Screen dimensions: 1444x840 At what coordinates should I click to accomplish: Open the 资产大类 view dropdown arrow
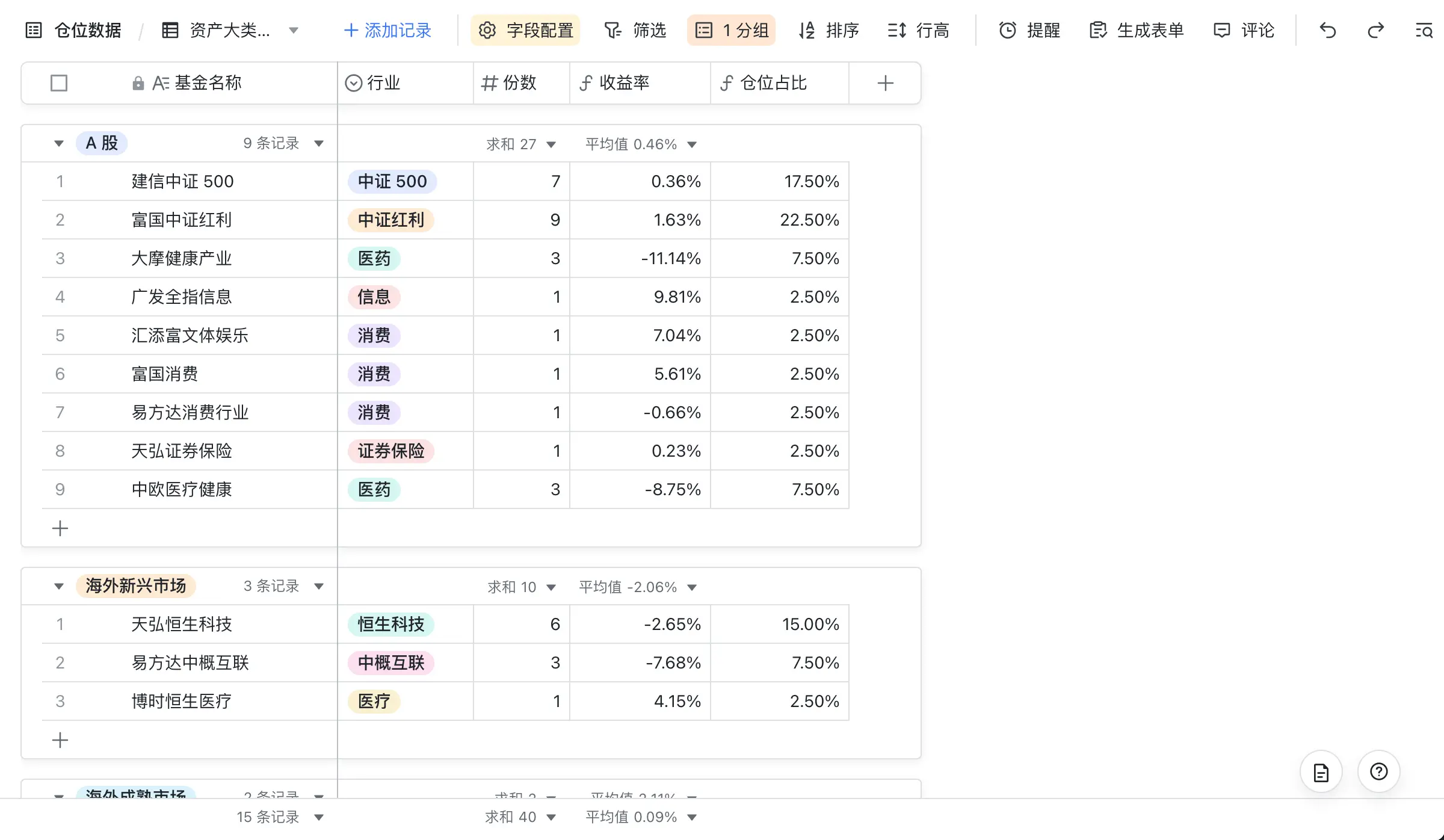pos(294,30)
